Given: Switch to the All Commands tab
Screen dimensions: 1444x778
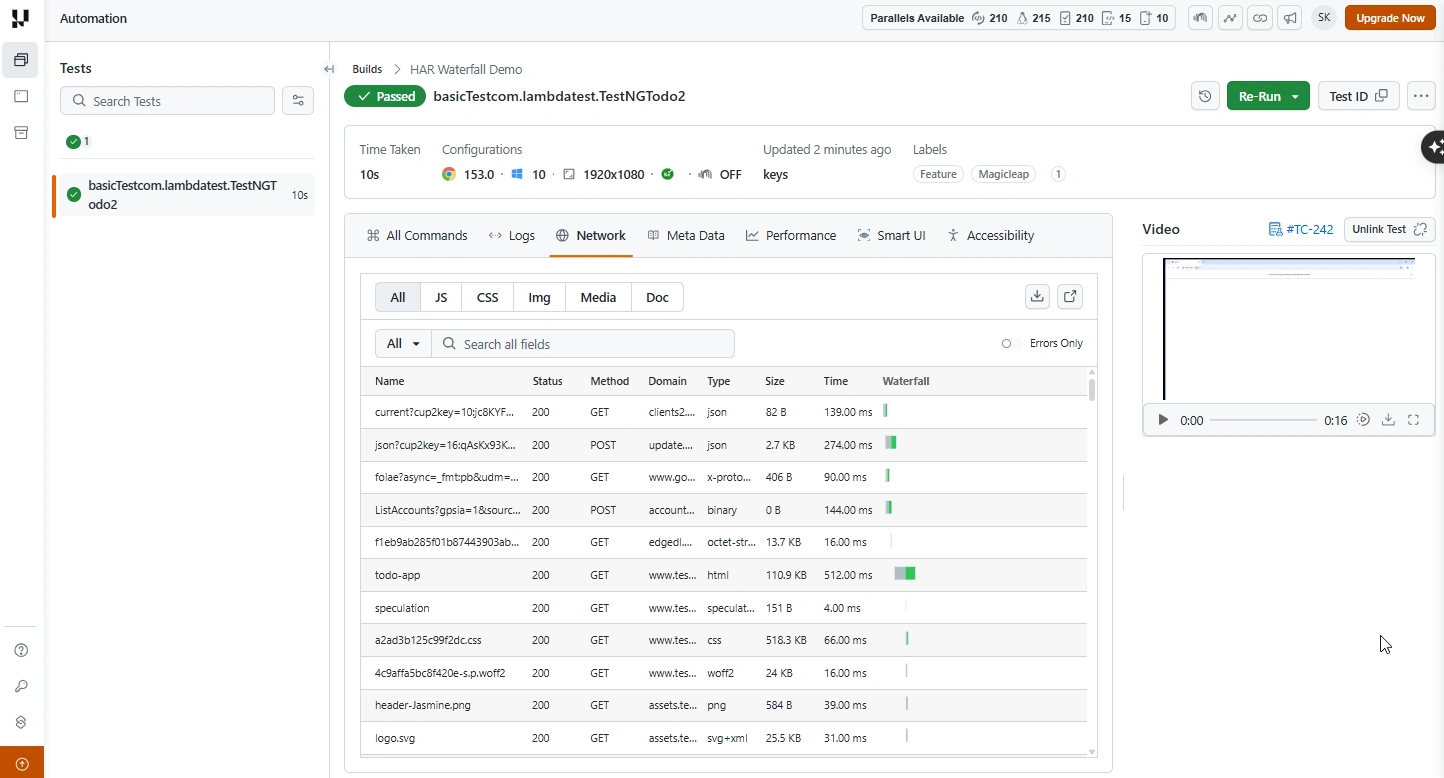Looking at the screenshot, I should pyautogui.click(x=417, y=235).
